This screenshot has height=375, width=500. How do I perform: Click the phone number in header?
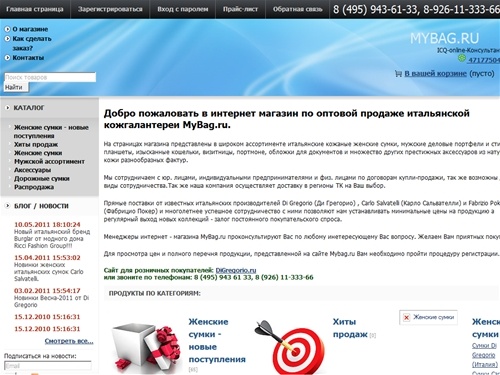coord(416,9)
